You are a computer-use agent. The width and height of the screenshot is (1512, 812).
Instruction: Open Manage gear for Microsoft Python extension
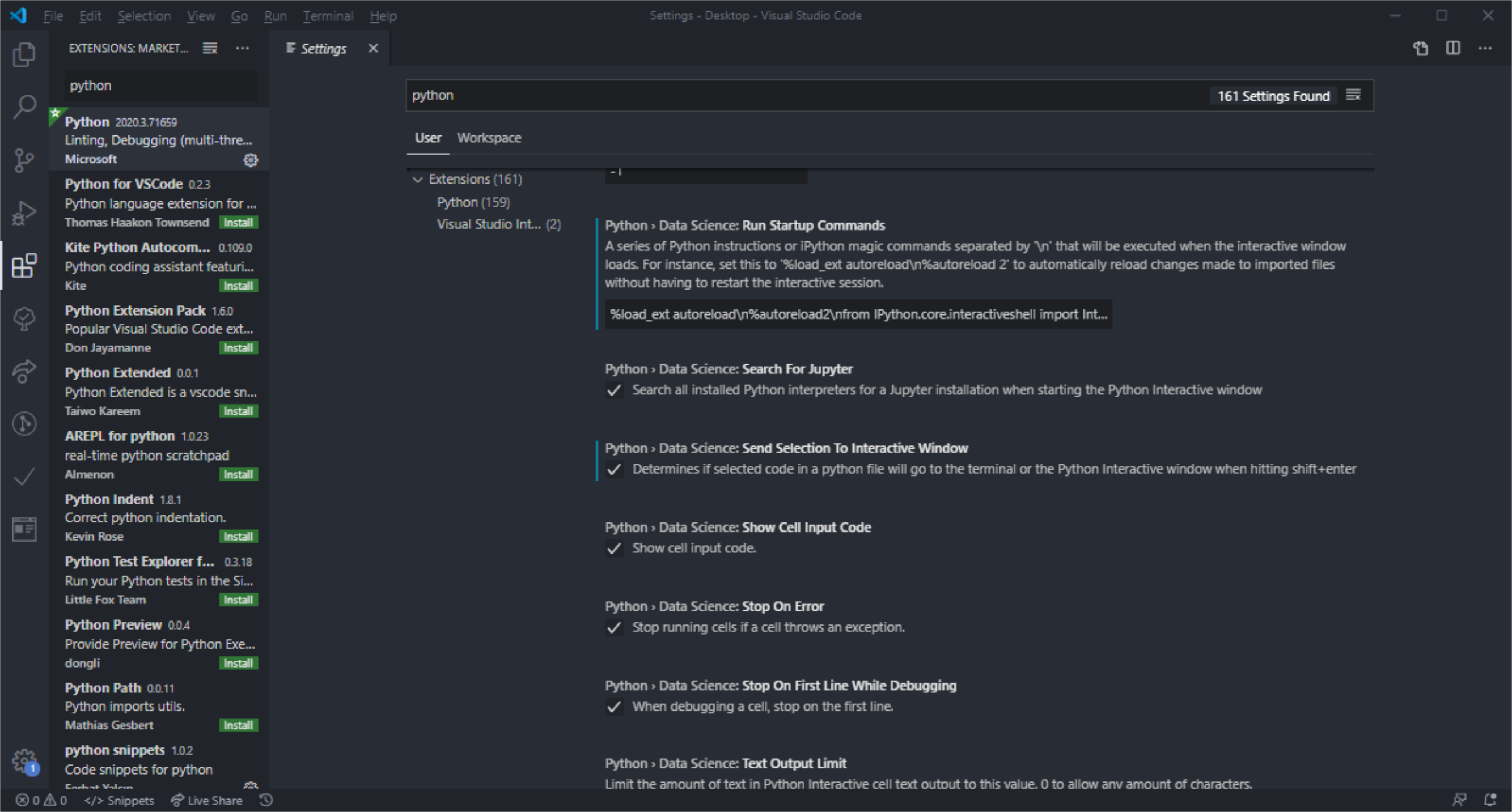[x=251, y=160]
